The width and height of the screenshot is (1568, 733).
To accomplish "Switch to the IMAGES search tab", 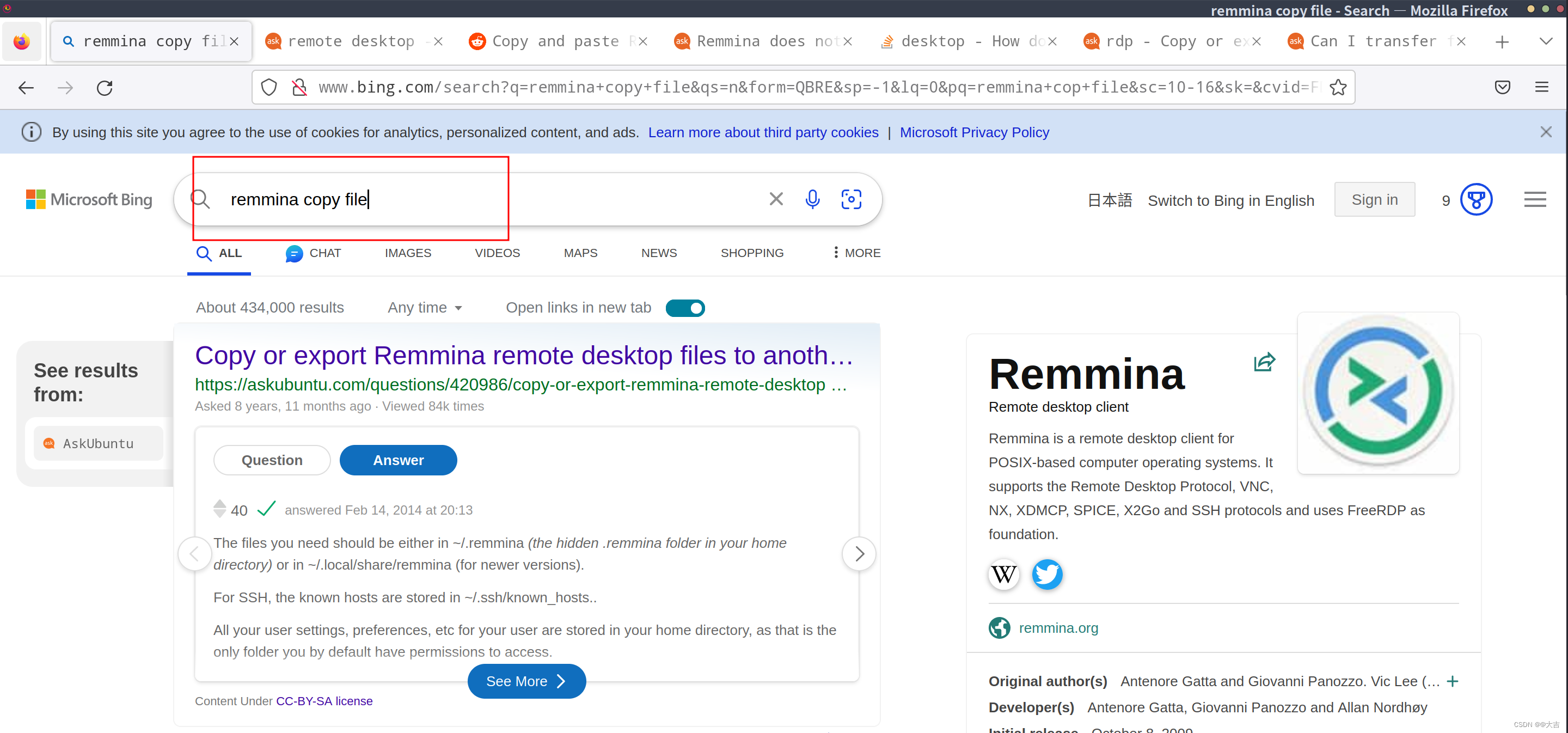I will coord(408,253).
